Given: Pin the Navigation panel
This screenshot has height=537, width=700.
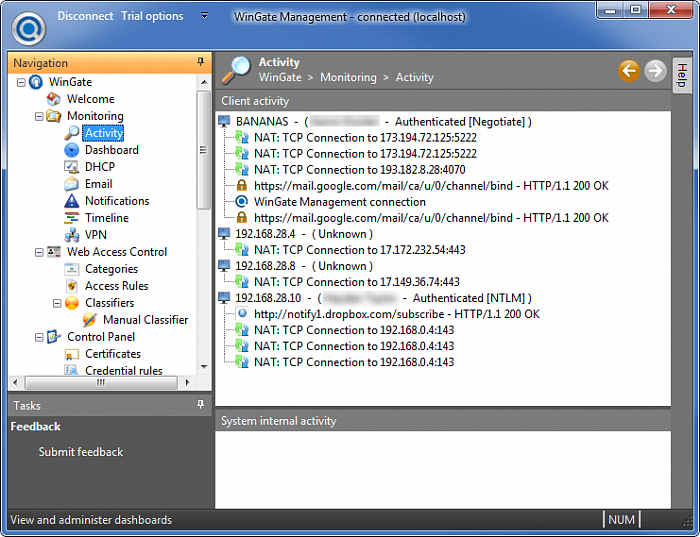Looking at the screenshot, I should click(x=201, y=63).
